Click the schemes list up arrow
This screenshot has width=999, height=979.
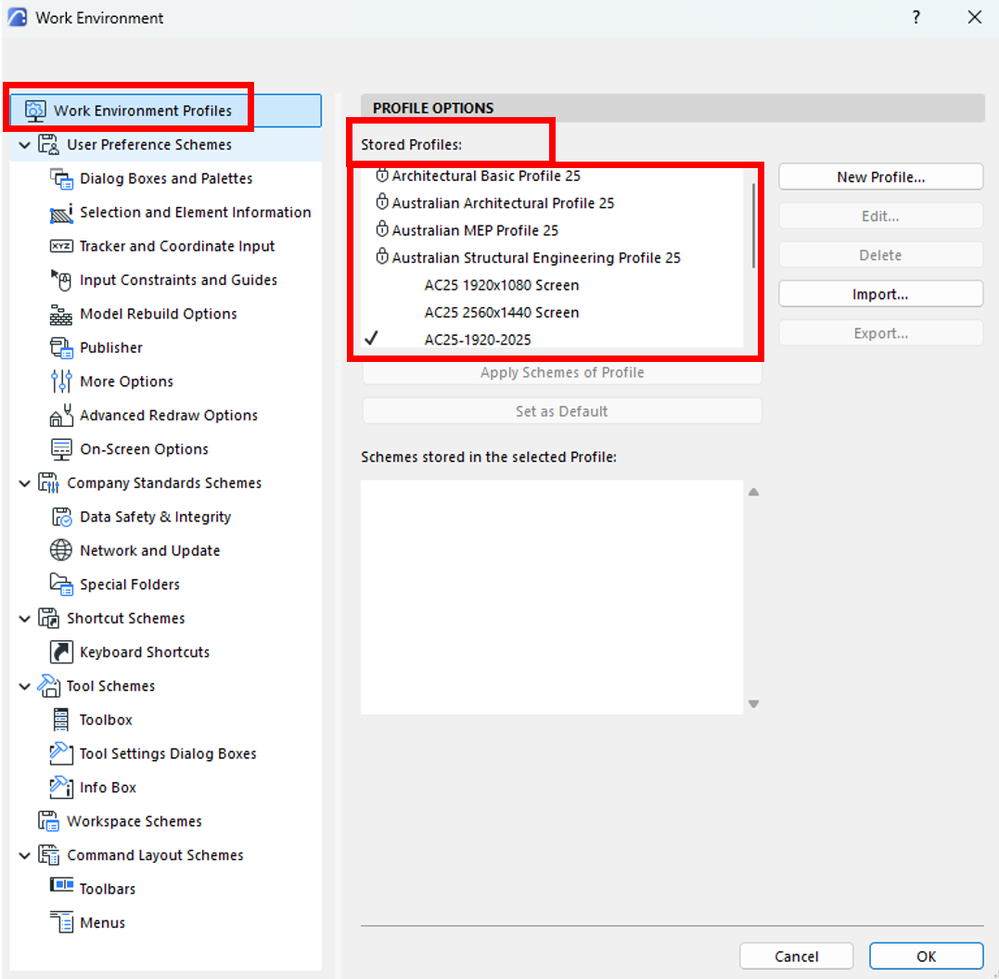[x=754, y=492]
